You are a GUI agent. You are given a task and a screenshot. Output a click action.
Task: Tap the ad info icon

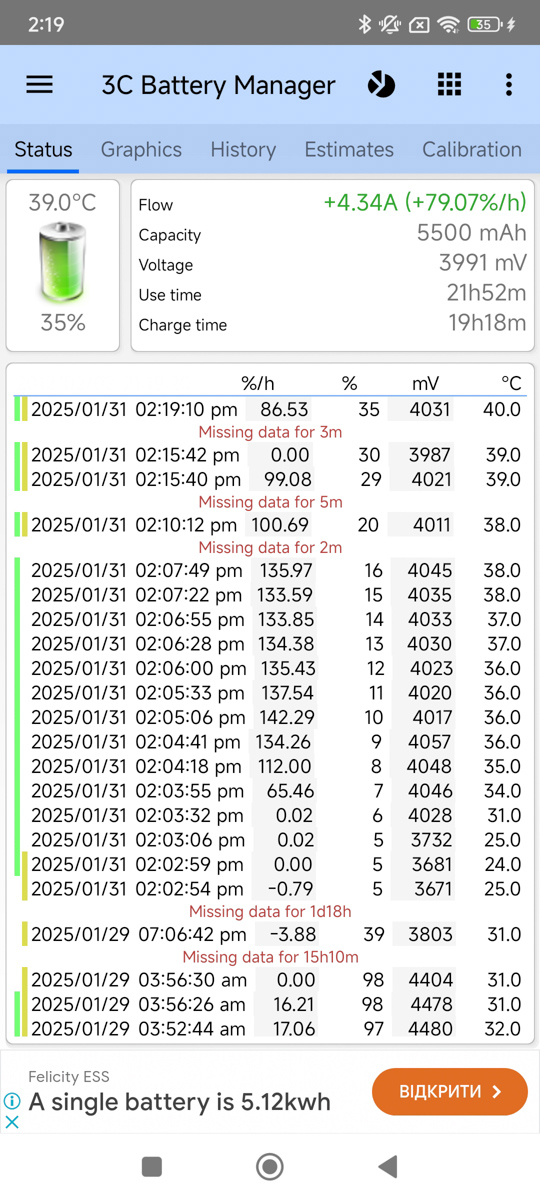12,1101
